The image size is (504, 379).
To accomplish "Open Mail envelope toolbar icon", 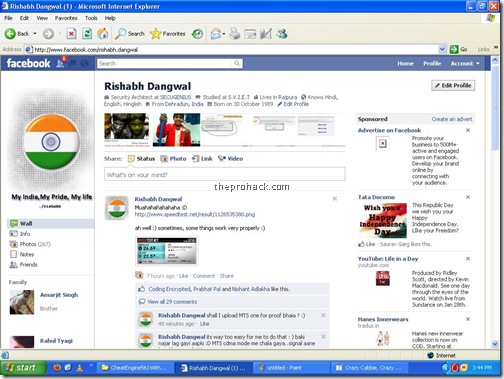I will point(216,33).
